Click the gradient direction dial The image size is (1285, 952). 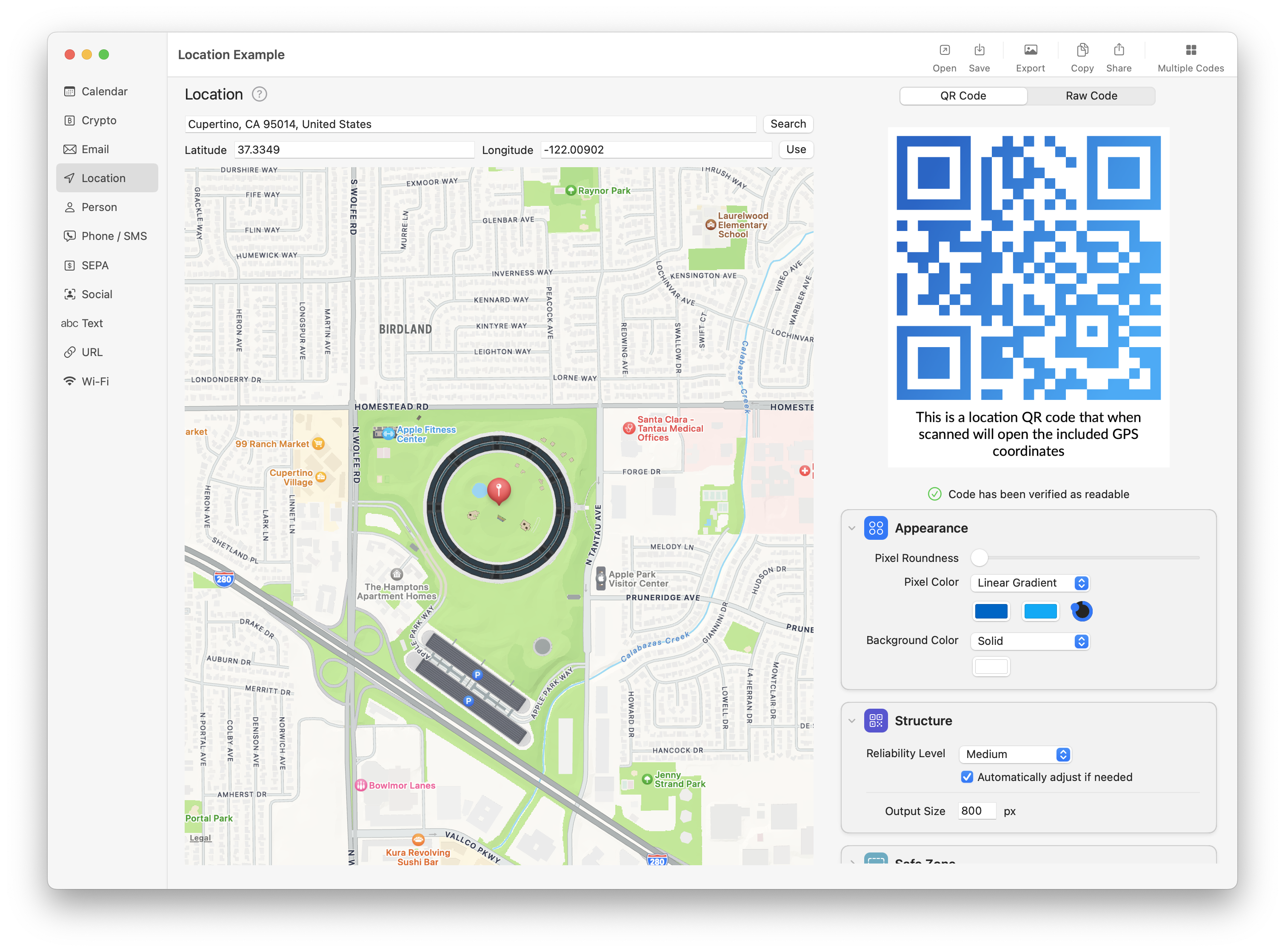point(1082,611)
